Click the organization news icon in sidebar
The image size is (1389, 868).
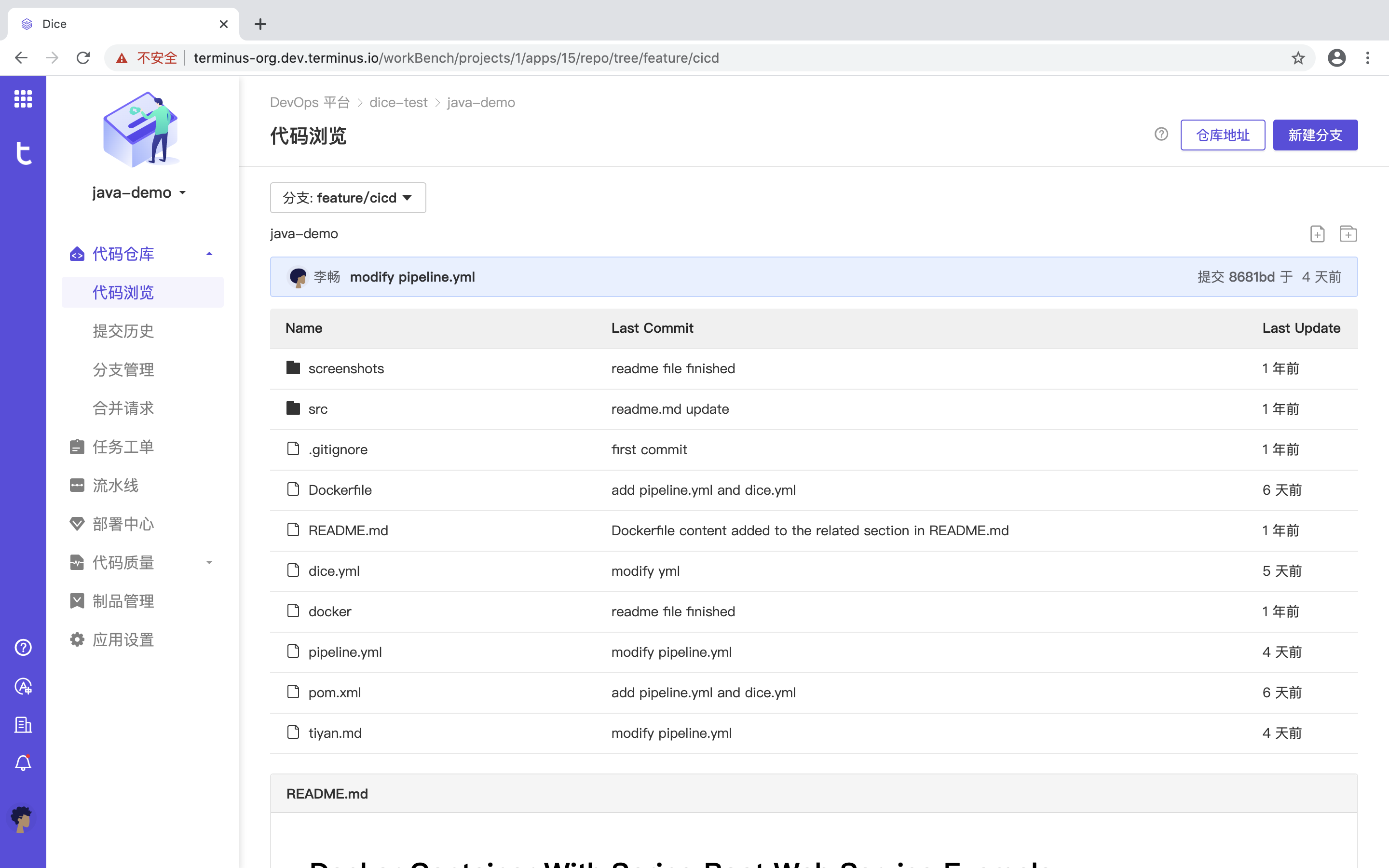click(23, 724)
